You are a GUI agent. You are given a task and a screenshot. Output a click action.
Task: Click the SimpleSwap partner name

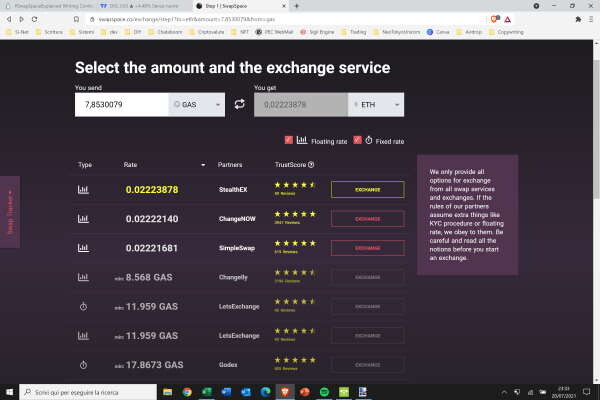[x=237, y=248]
